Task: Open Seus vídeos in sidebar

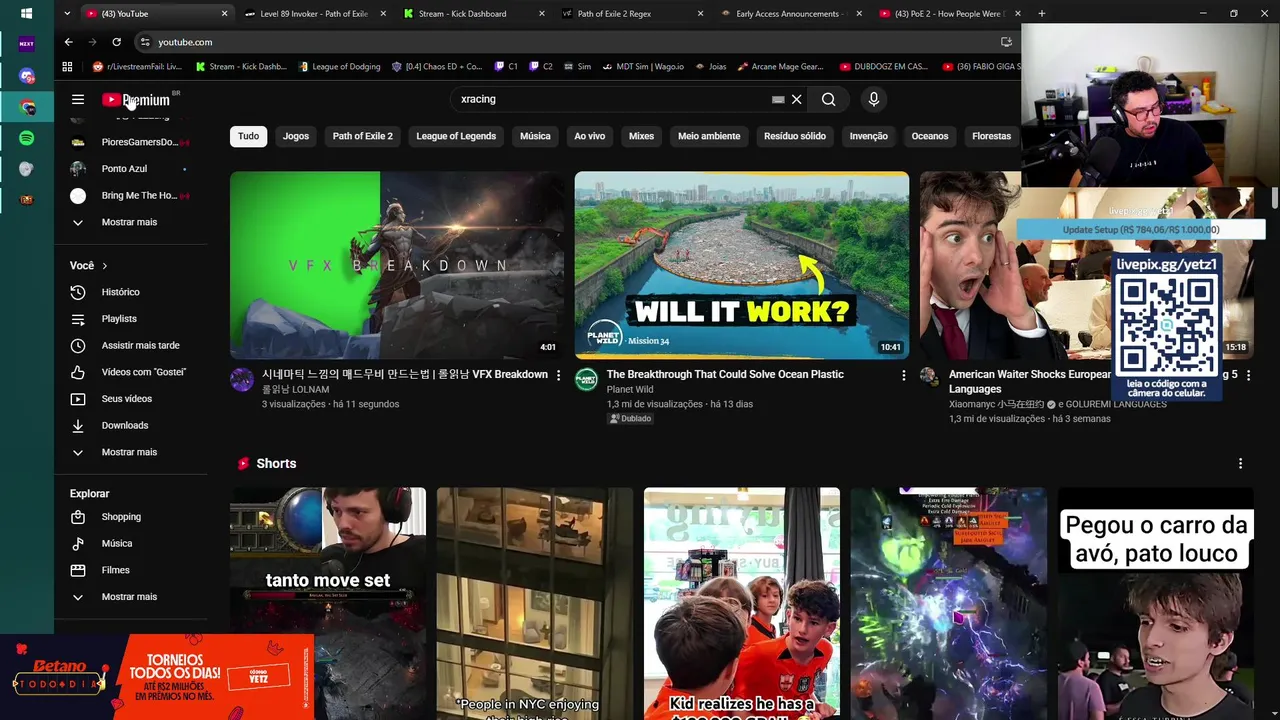Action: 126,399
